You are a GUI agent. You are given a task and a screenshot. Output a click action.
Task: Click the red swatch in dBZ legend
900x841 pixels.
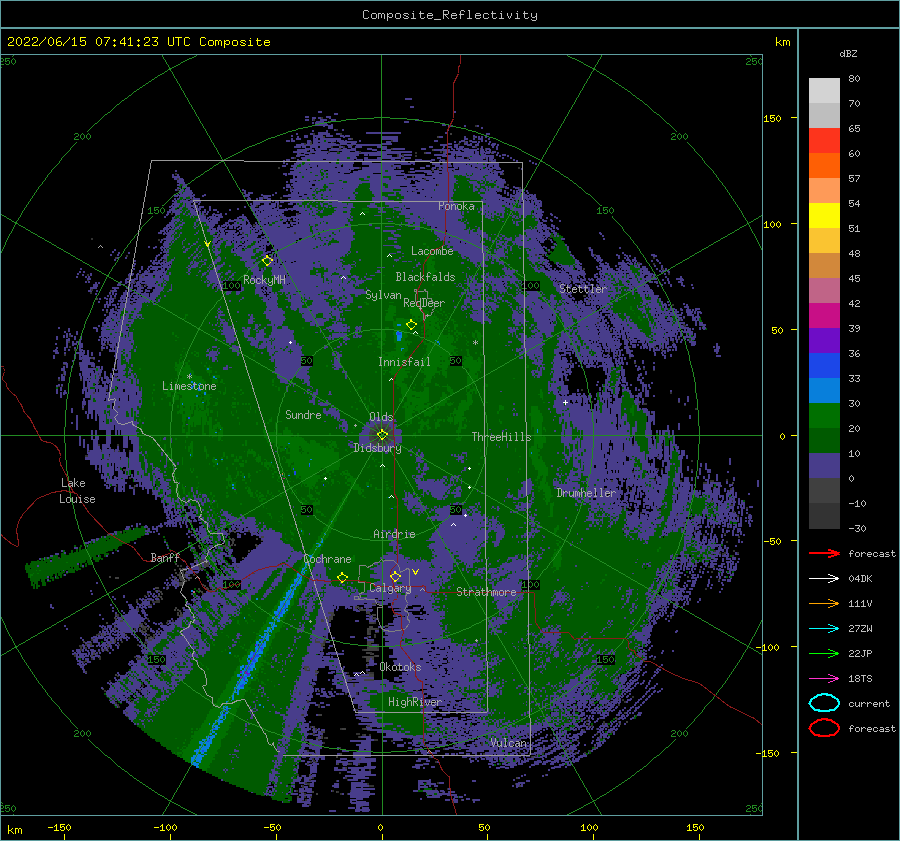pyautogui.click(x=824, y=141)
